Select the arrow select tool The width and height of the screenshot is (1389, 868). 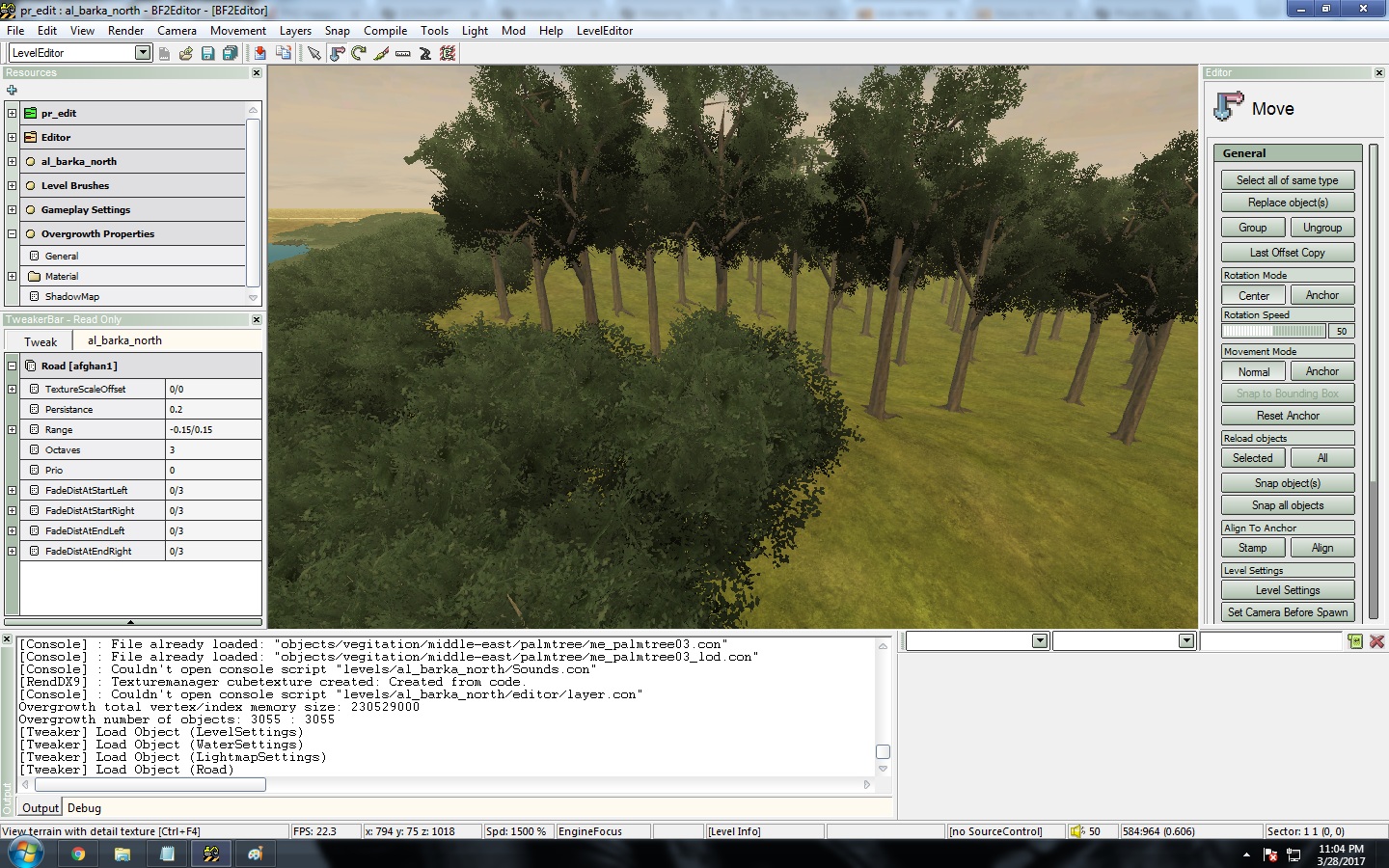pos(314,53)
